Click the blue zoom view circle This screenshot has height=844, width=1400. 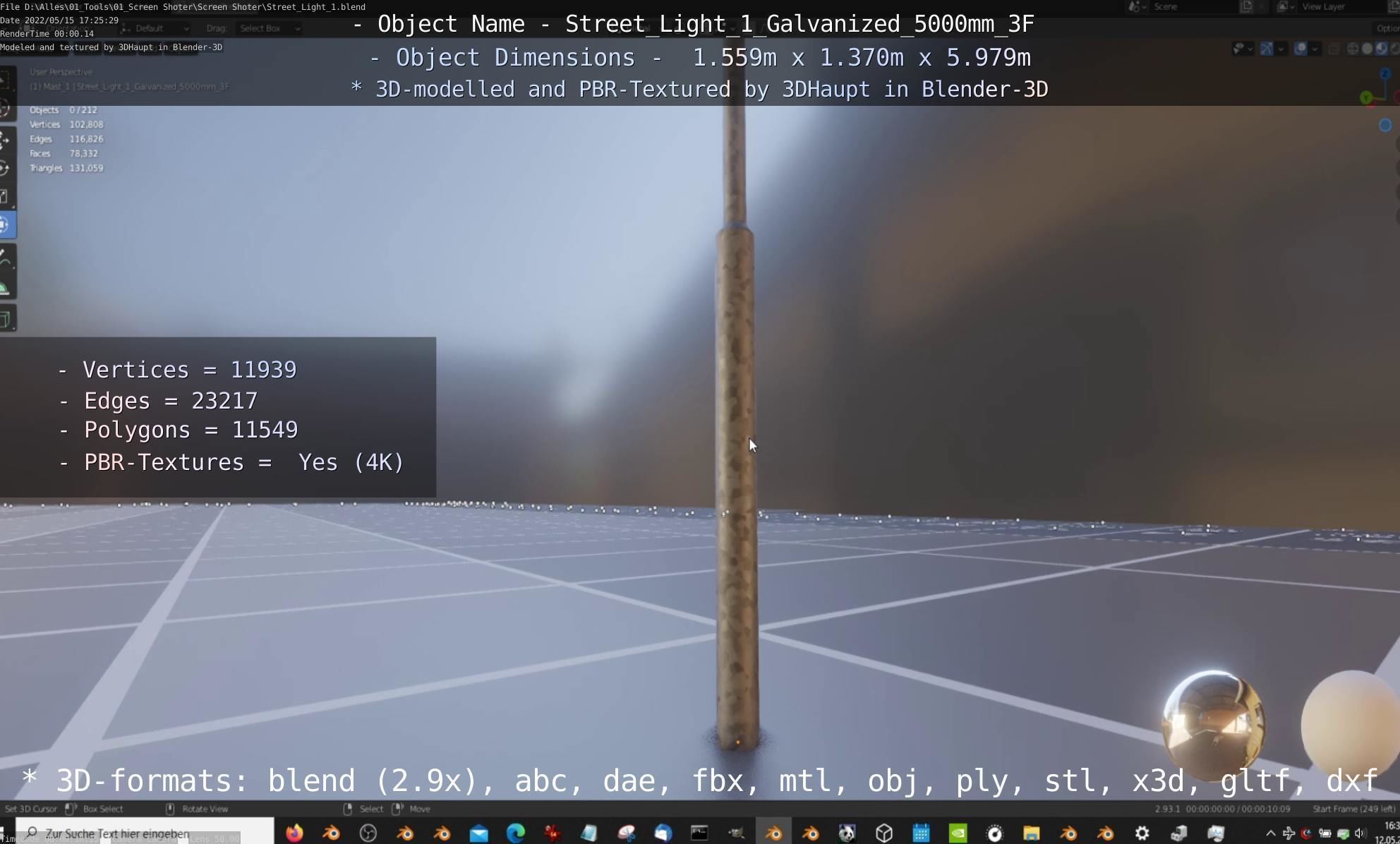[1385, 125]
